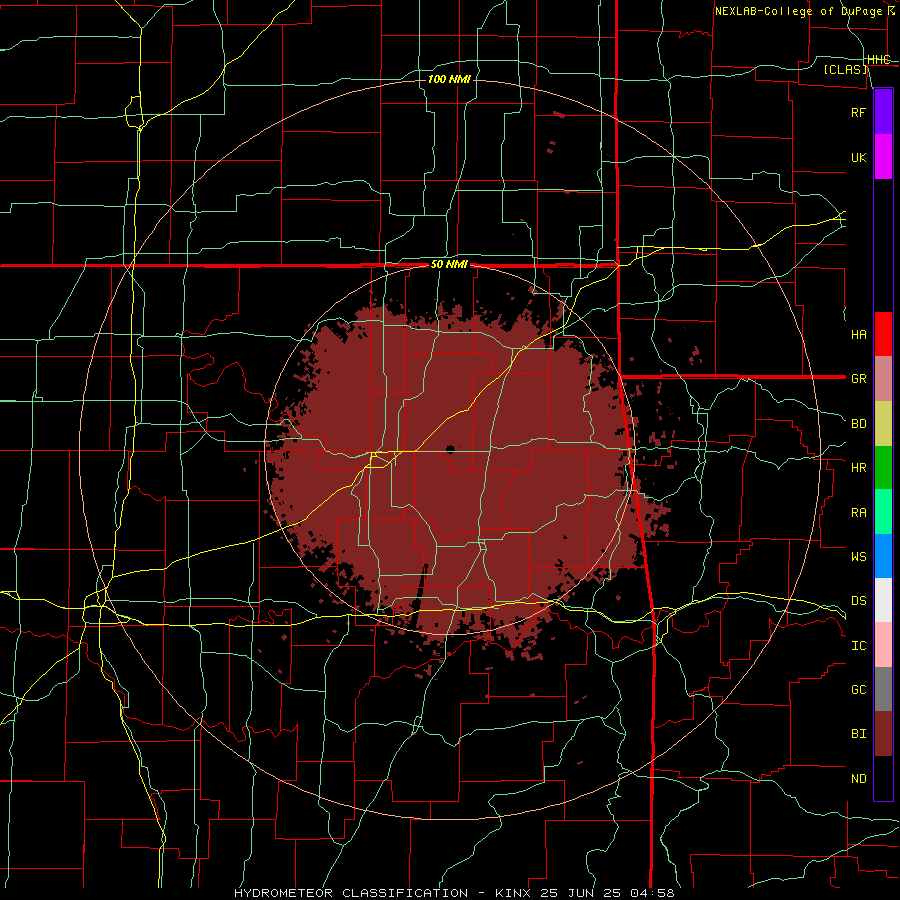900x900 pixels.
Task: Click the white DS legend swatch
Action: (883, 600)
